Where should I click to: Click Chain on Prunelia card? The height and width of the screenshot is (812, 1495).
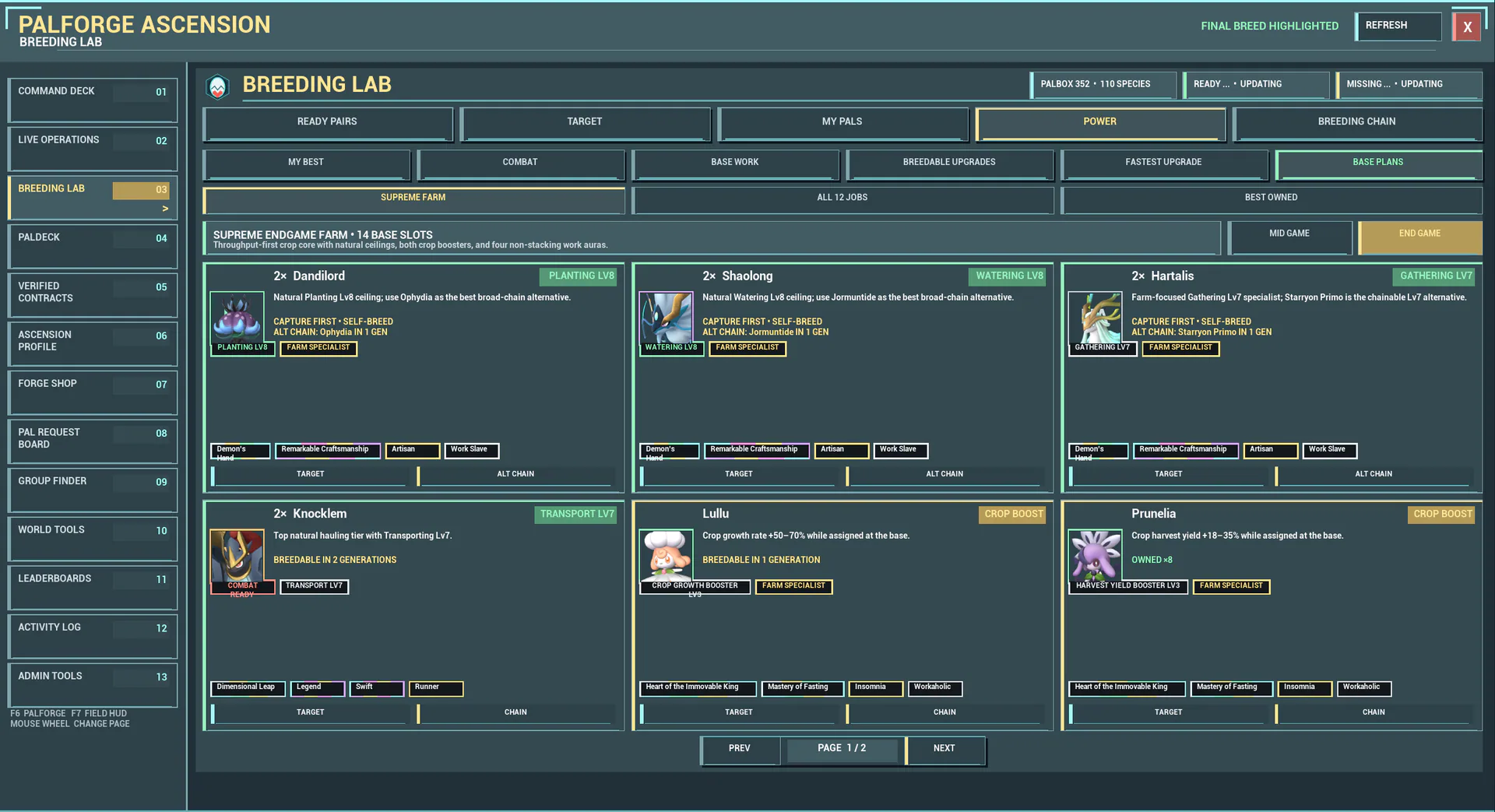click(1374, 714)
